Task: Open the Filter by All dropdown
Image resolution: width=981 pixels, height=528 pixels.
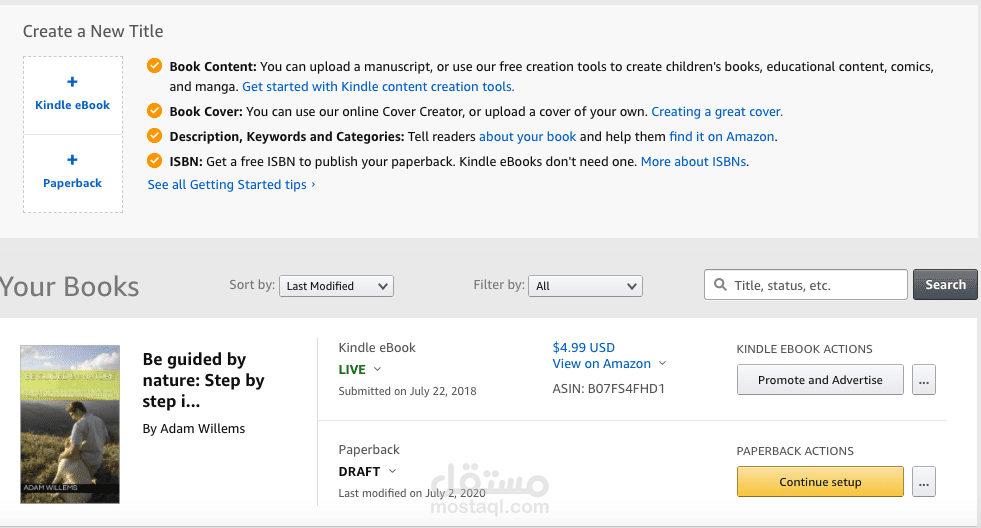Action: point(585,286)
